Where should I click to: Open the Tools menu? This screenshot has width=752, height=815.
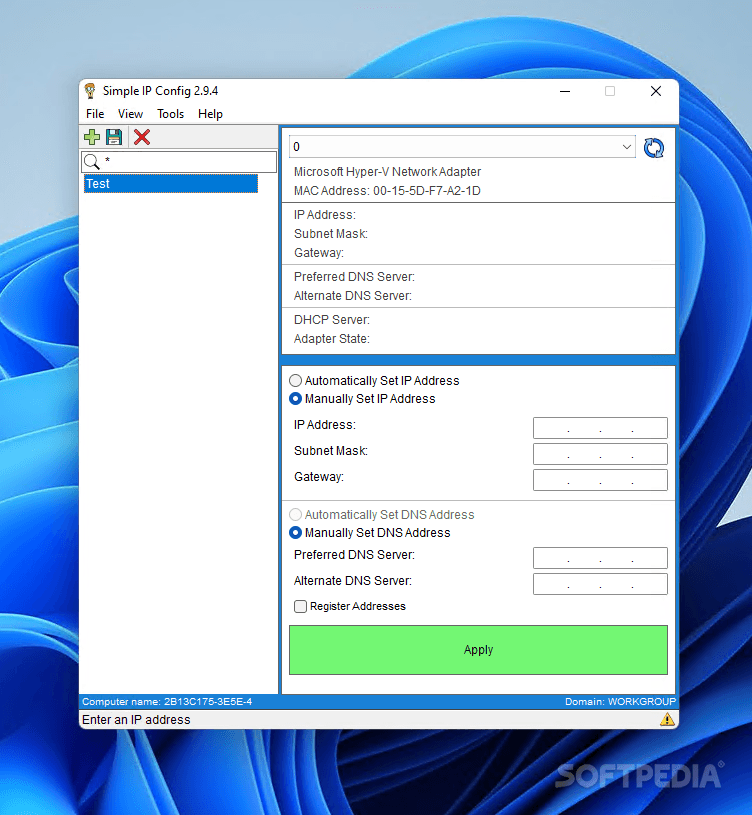(170, 114)
